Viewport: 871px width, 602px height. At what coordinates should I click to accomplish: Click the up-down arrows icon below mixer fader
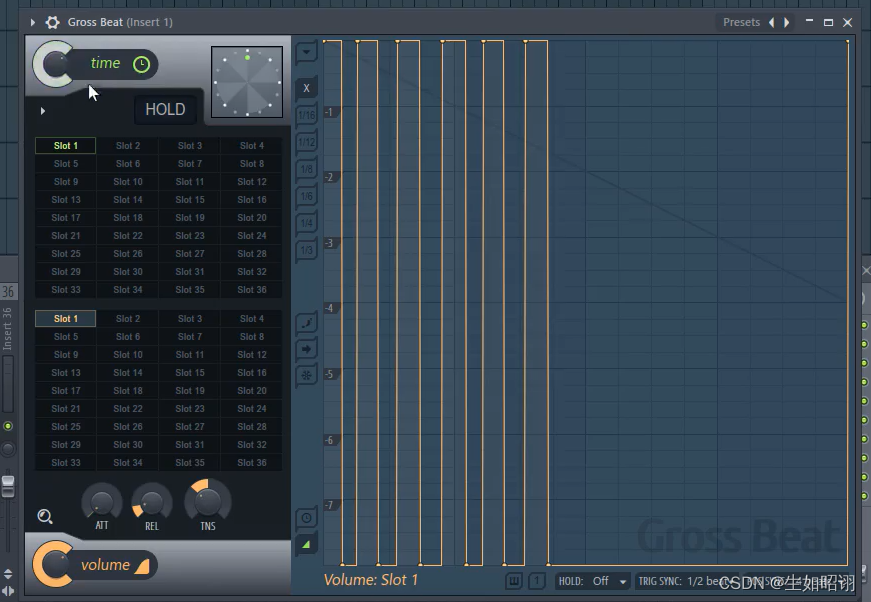point(8,574)
